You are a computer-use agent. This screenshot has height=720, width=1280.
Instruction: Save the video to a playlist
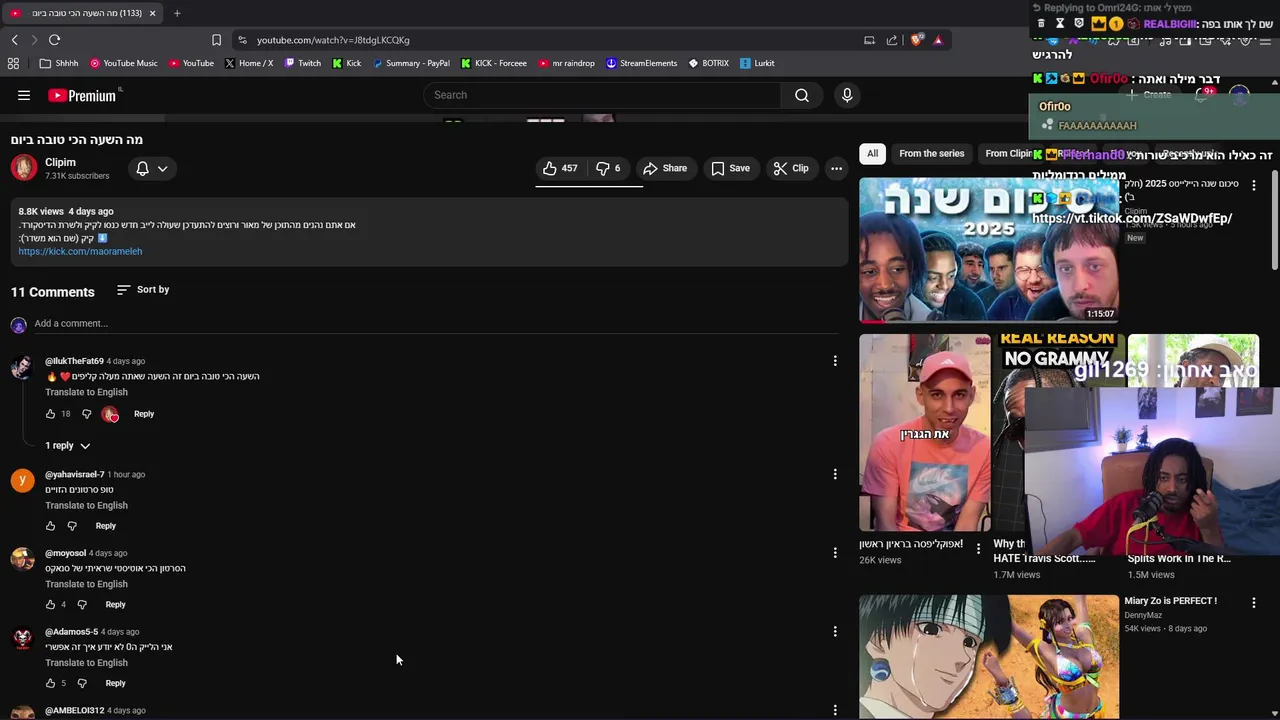tap(730, 168)
